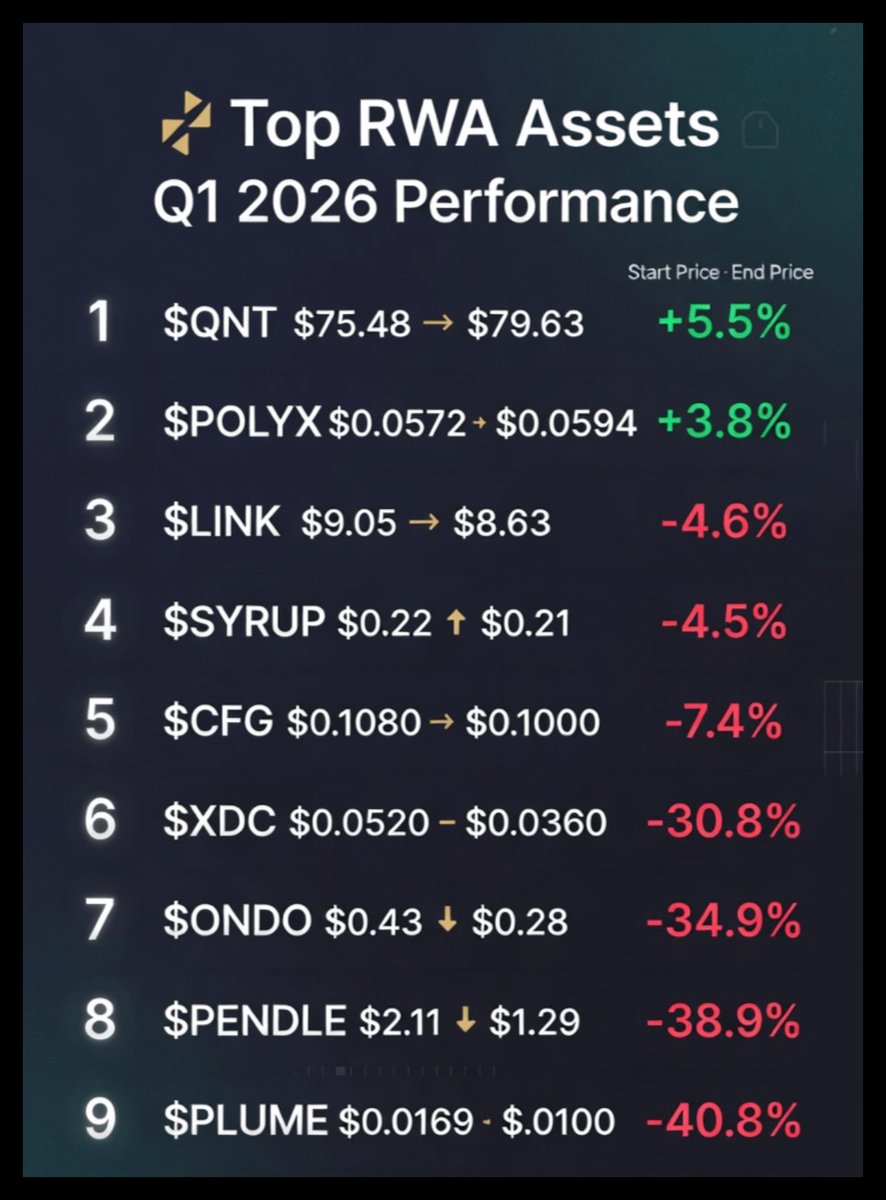886x1200 pixels.
Task: Open the $PLUME ticker
Action: tap(245, 1120)
